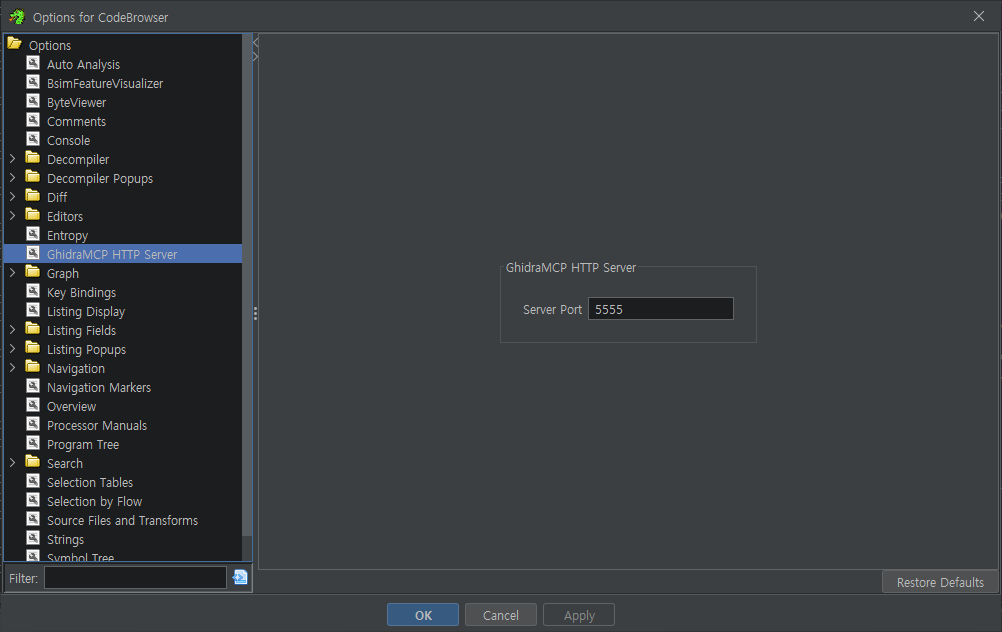Click the Entropy options icon

[33, 235]
